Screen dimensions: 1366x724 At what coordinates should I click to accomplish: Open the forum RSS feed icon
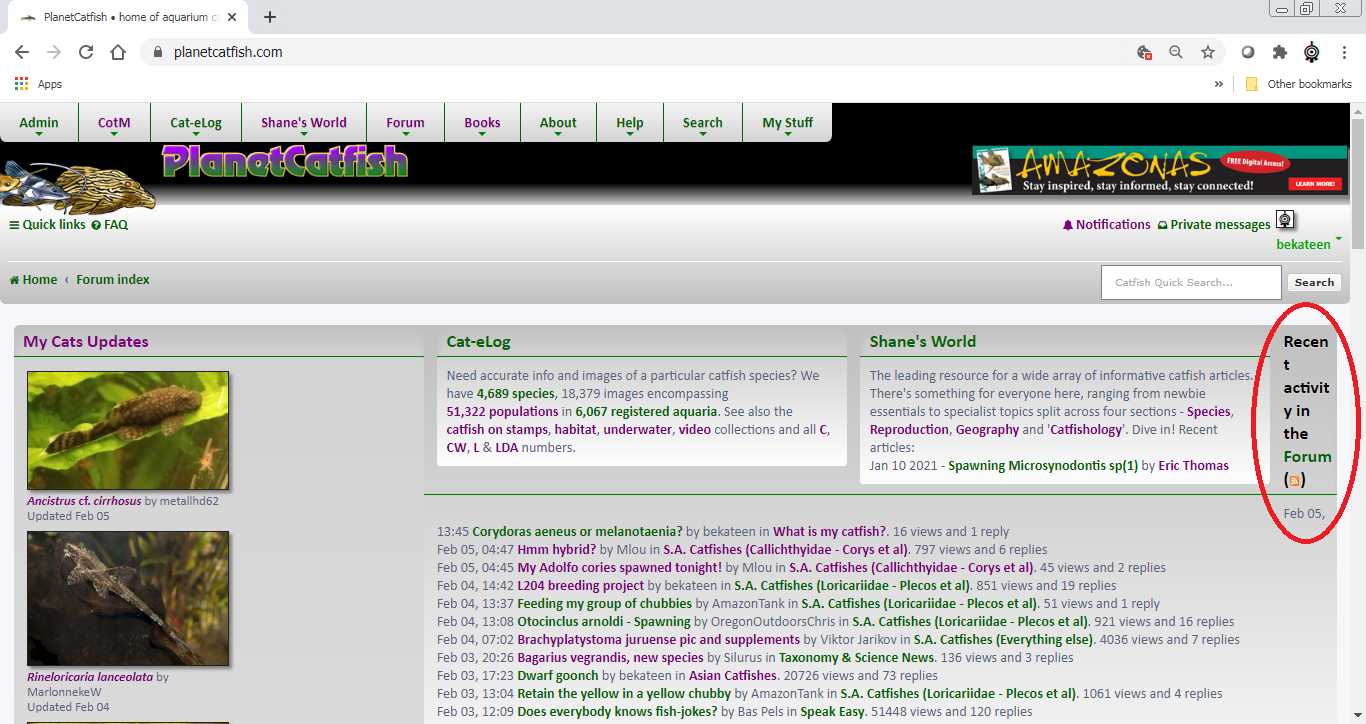(1294, 480)
